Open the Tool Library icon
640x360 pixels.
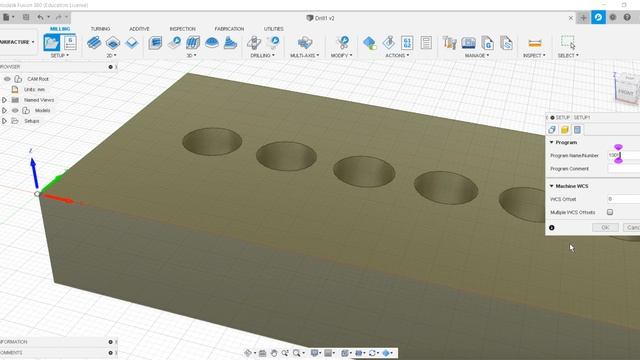point(449,43)
